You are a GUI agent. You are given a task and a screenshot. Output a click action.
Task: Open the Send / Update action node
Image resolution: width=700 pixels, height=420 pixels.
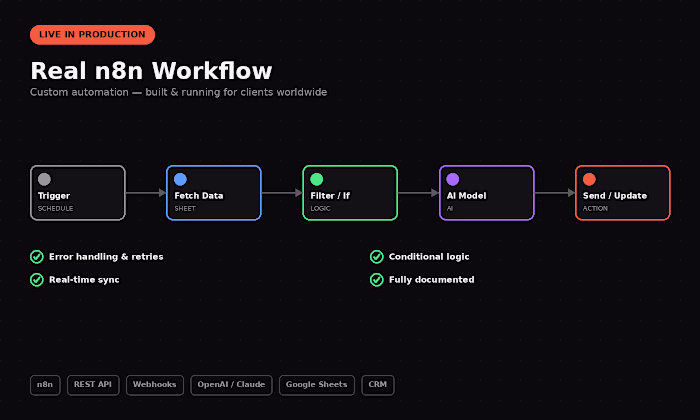click(x=623, y=193)
